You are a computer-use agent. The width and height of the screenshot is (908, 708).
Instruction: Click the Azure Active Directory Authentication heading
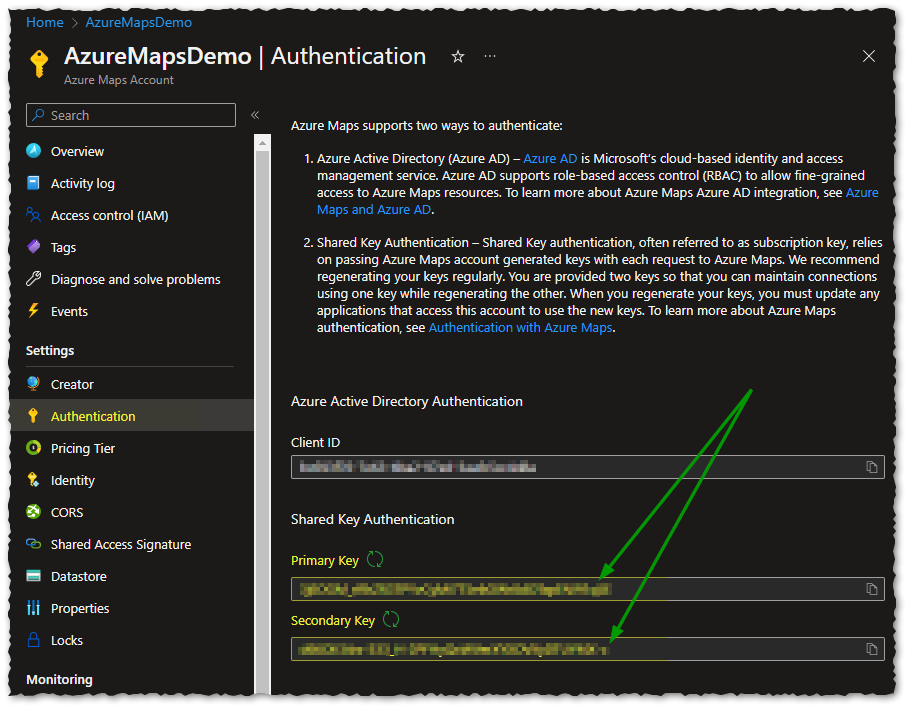click(x=407, y=401)
